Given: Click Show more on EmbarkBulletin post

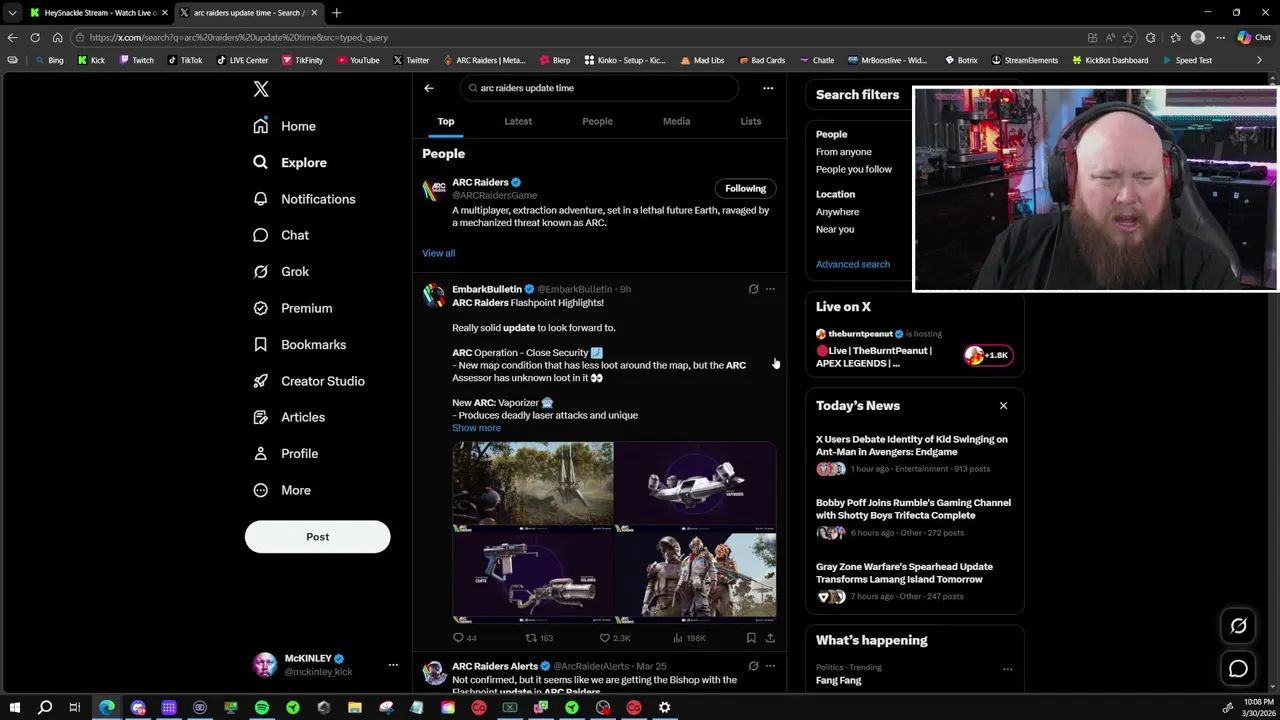Looking at the screenshot, I should (476, 428).
